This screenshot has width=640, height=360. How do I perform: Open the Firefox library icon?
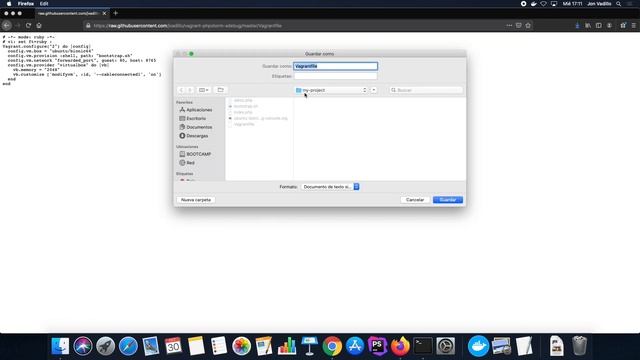[588, 25]
